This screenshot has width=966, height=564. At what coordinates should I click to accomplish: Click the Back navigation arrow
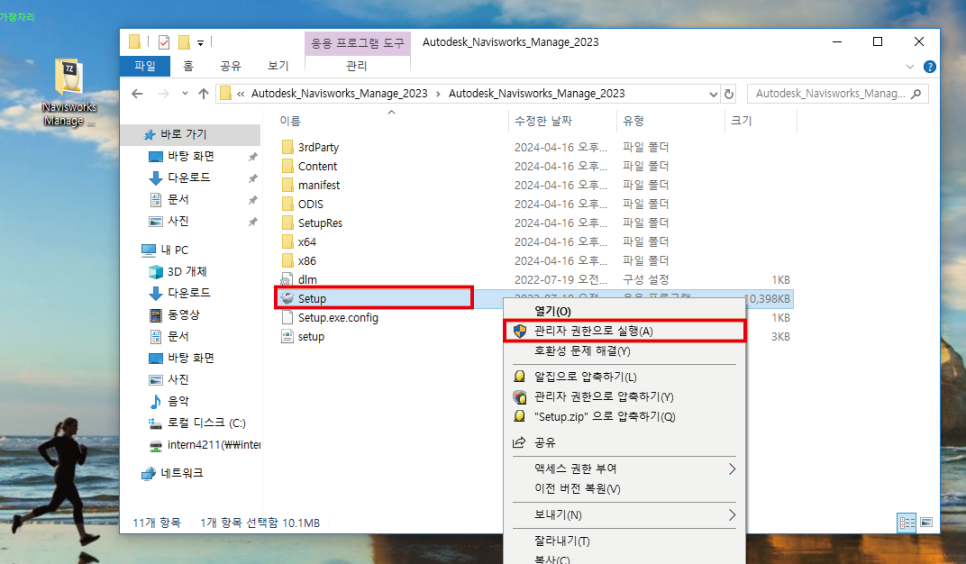[137, 94]
